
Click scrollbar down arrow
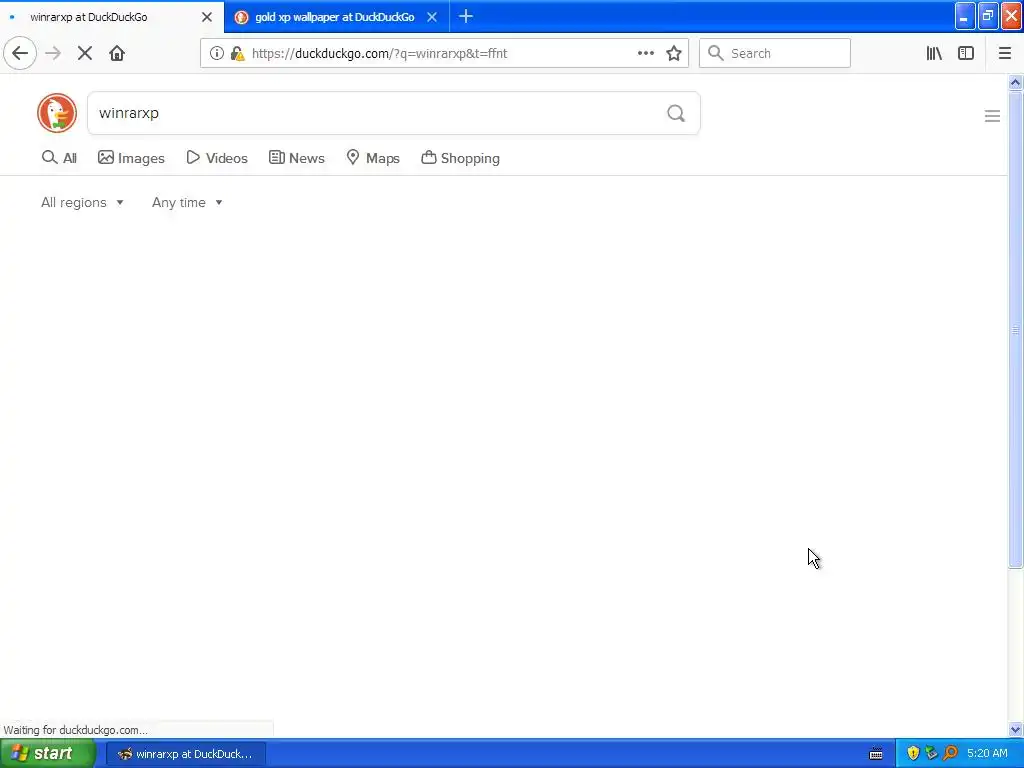tap(1015, 729)
